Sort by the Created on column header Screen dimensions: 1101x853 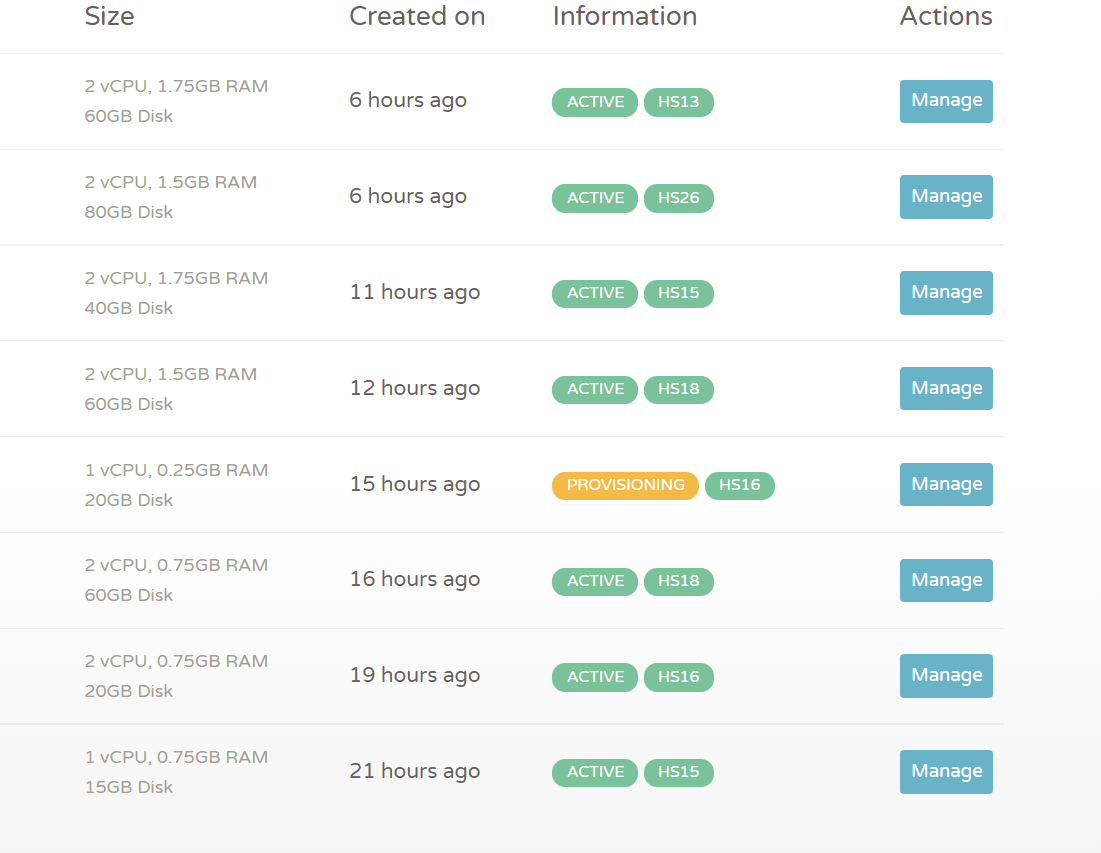click(417, 17)
